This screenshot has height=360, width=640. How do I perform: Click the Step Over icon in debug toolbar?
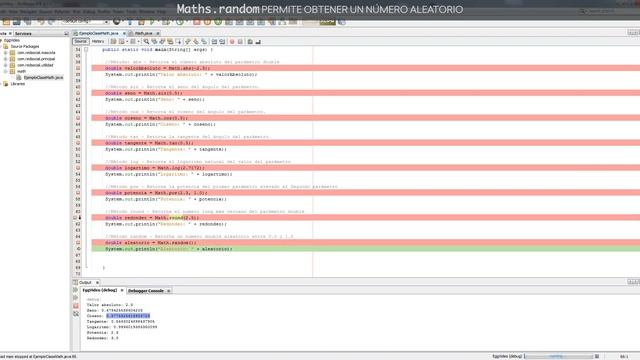229,22
